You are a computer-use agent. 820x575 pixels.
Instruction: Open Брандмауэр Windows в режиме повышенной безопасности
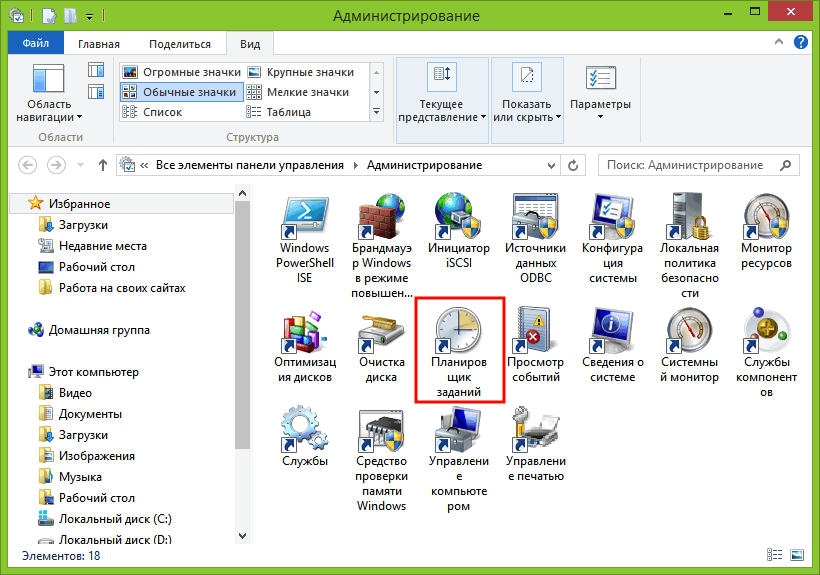point(381,246)
